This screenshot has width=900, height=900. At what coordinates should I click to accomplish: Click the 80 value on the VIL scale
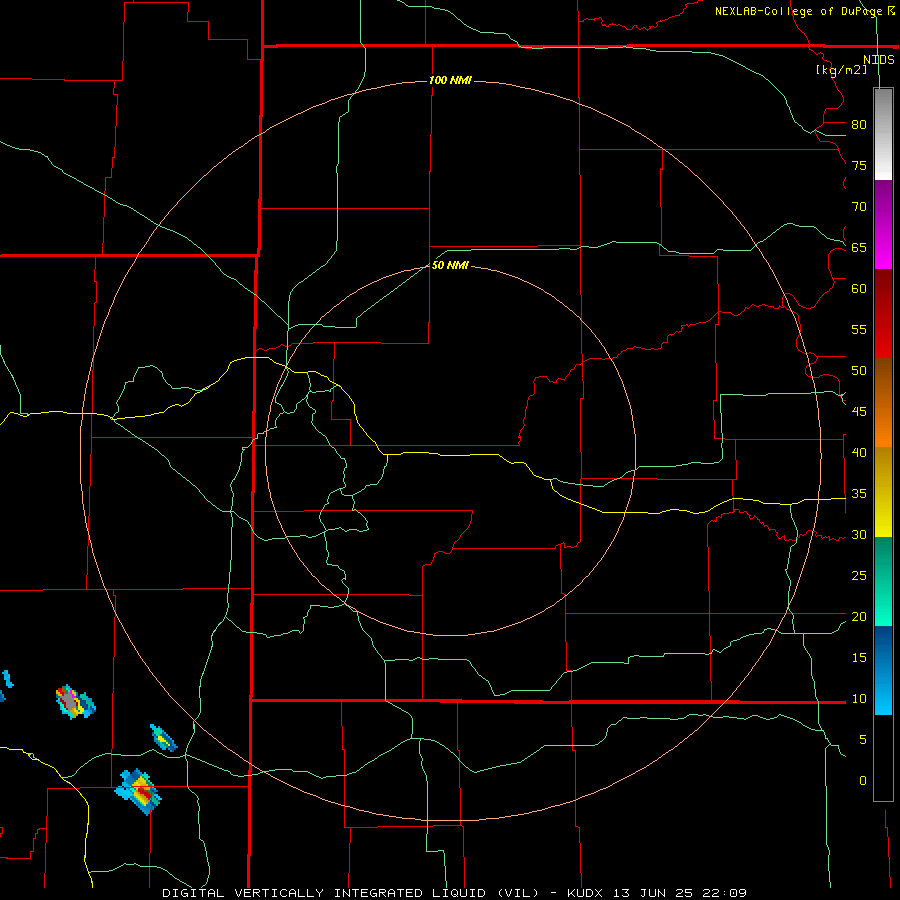click(859, 125)
